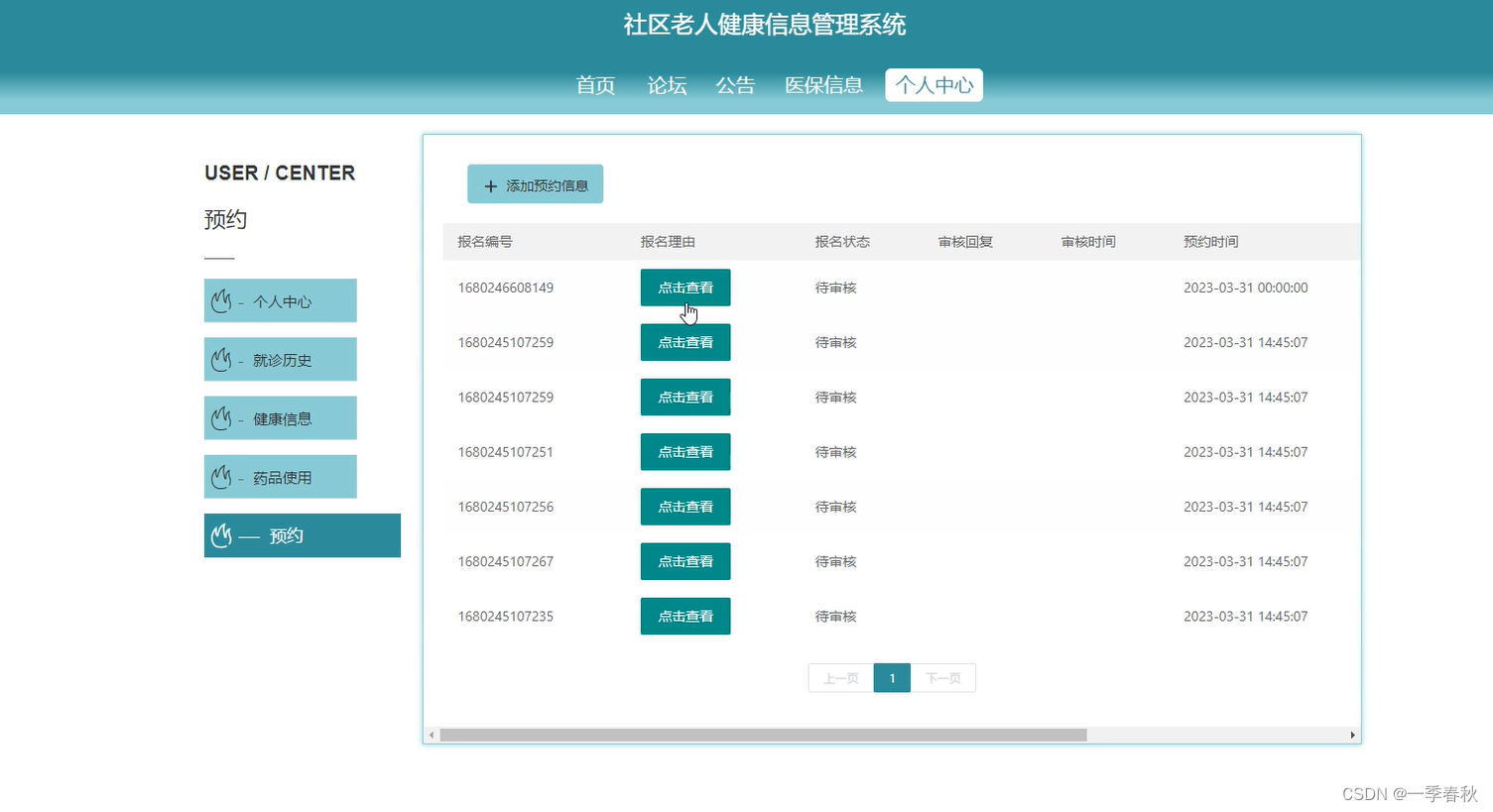Open the 首页 navigation menu item
This screenshot has height=812, width=1493.
click(x=595, y=85)
